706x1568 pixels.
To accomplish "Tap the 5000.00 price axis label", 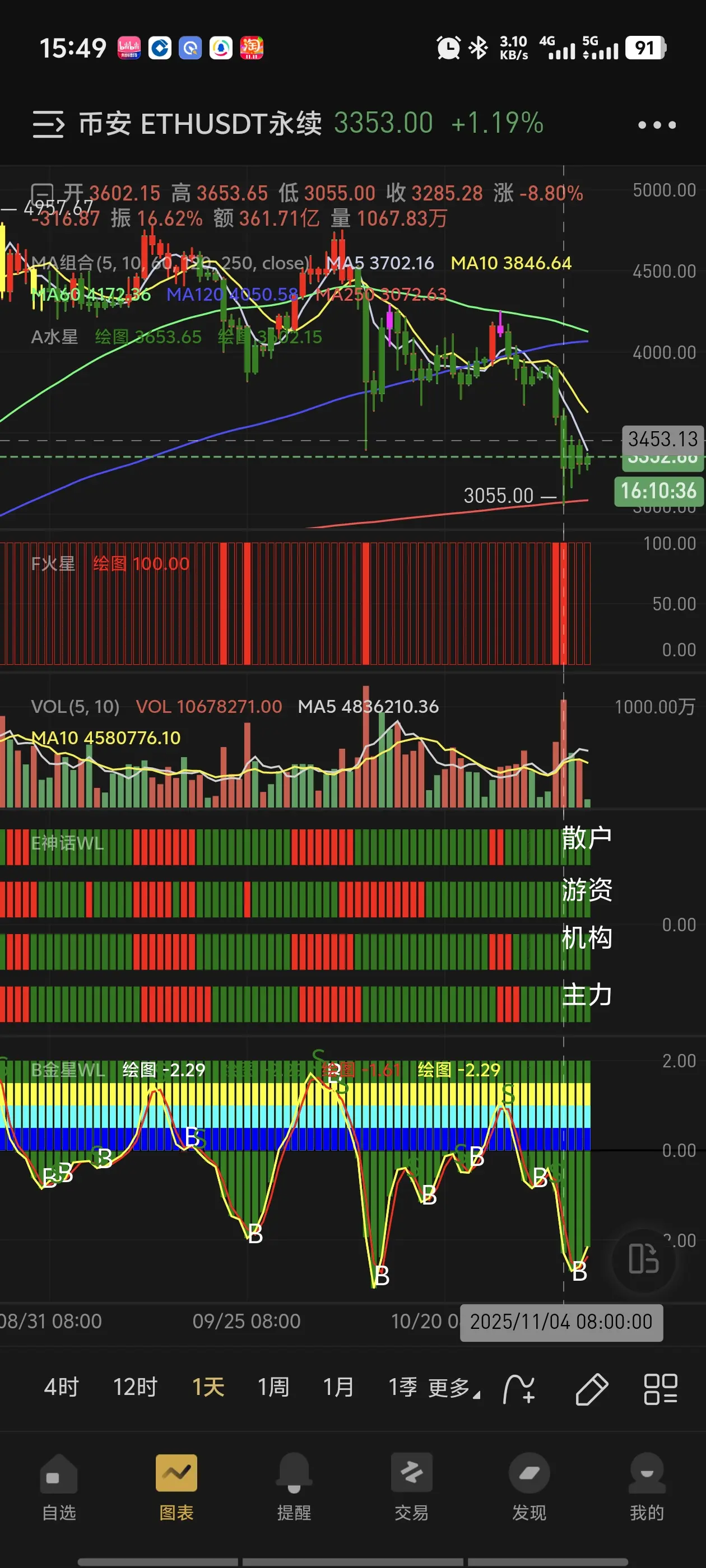I will [x=665, y=190].
